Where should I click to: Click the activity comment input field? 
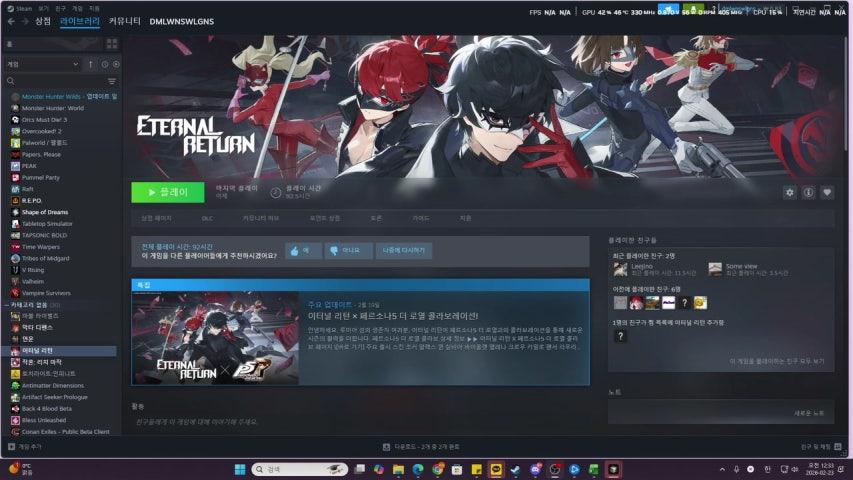(359, 422)
